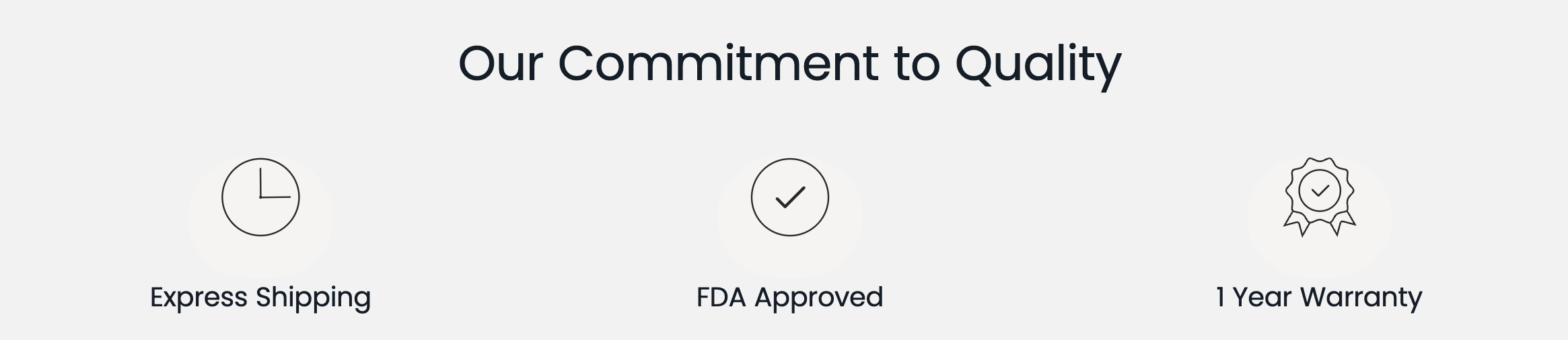Click the small checkmark inside the badge

pyautogui.click(x=1320, y=191)
